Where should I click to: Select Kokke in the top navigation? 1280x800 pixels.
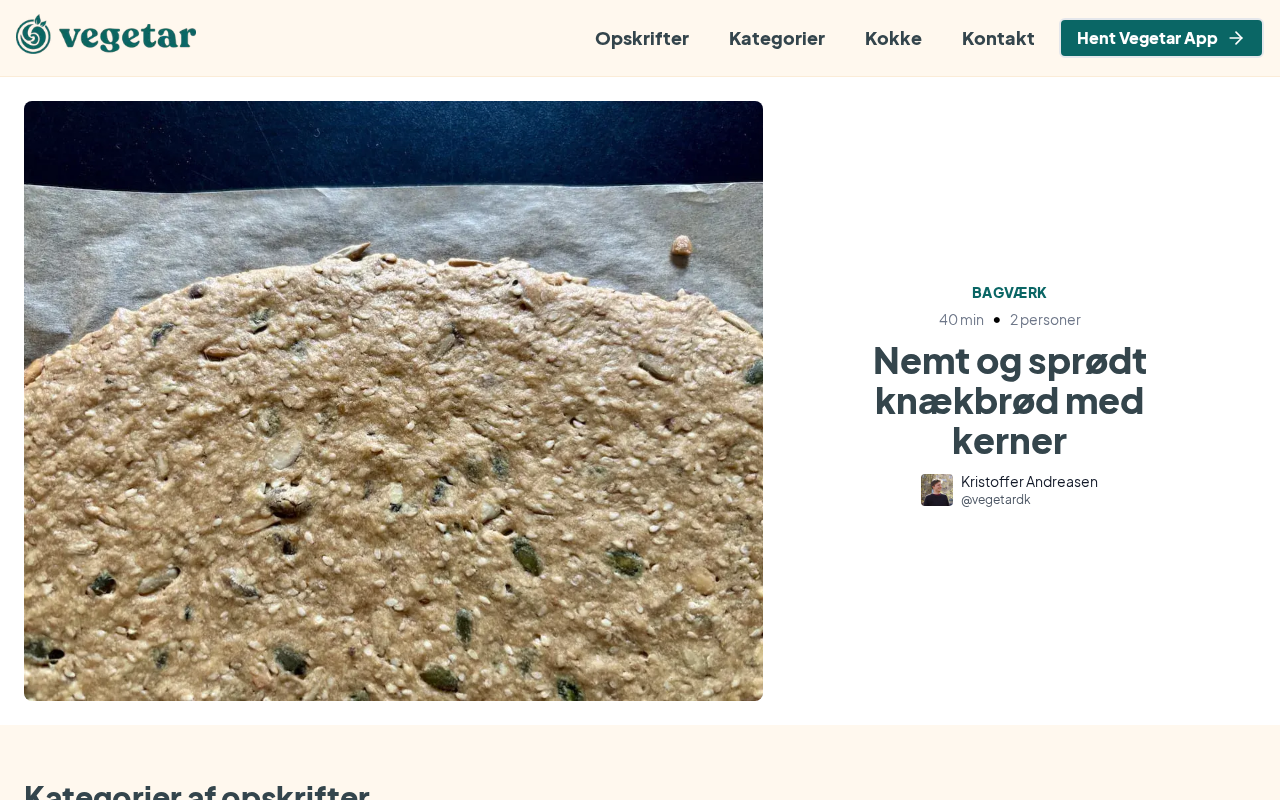coord(893,38)
